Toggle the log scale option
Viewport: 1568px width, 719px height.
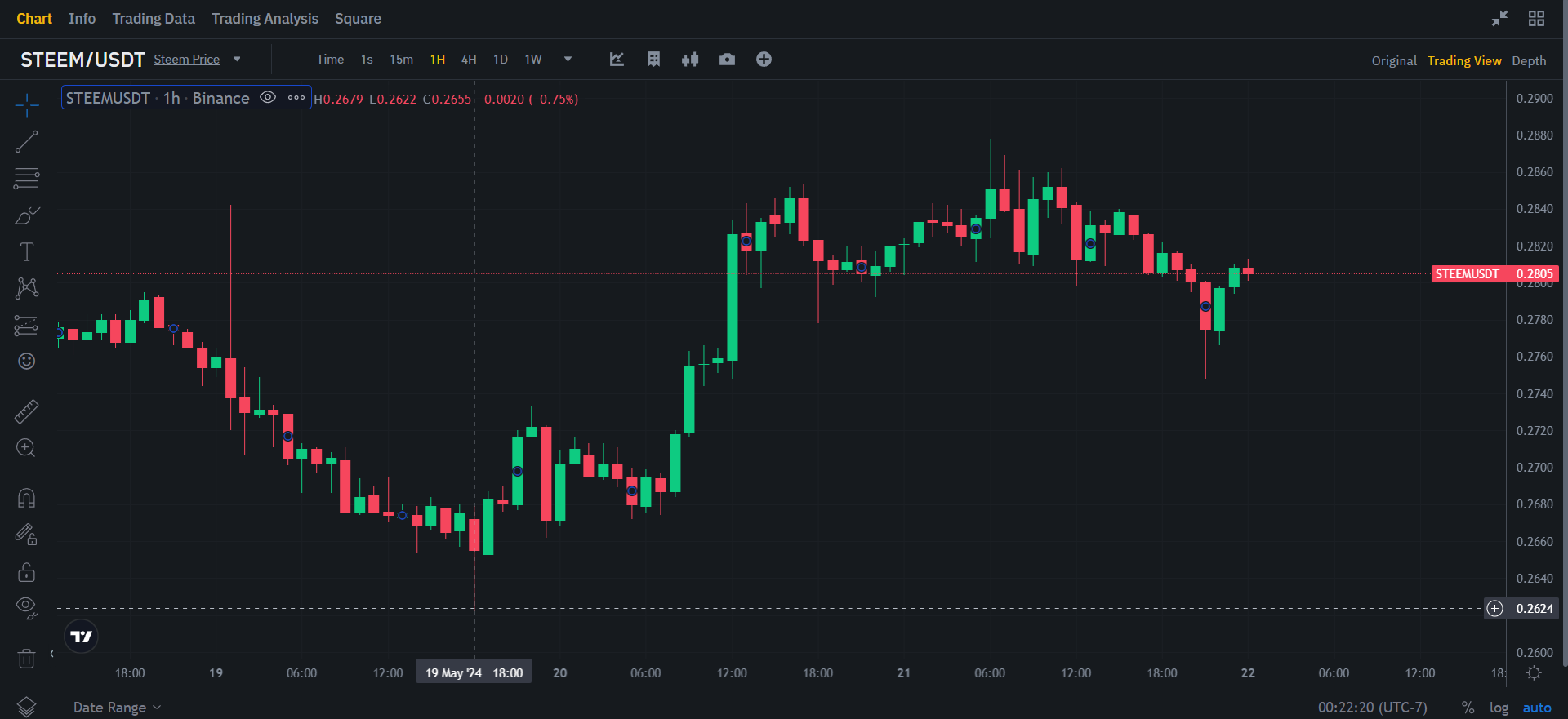pyautogui.click(x=1499, y=708)
